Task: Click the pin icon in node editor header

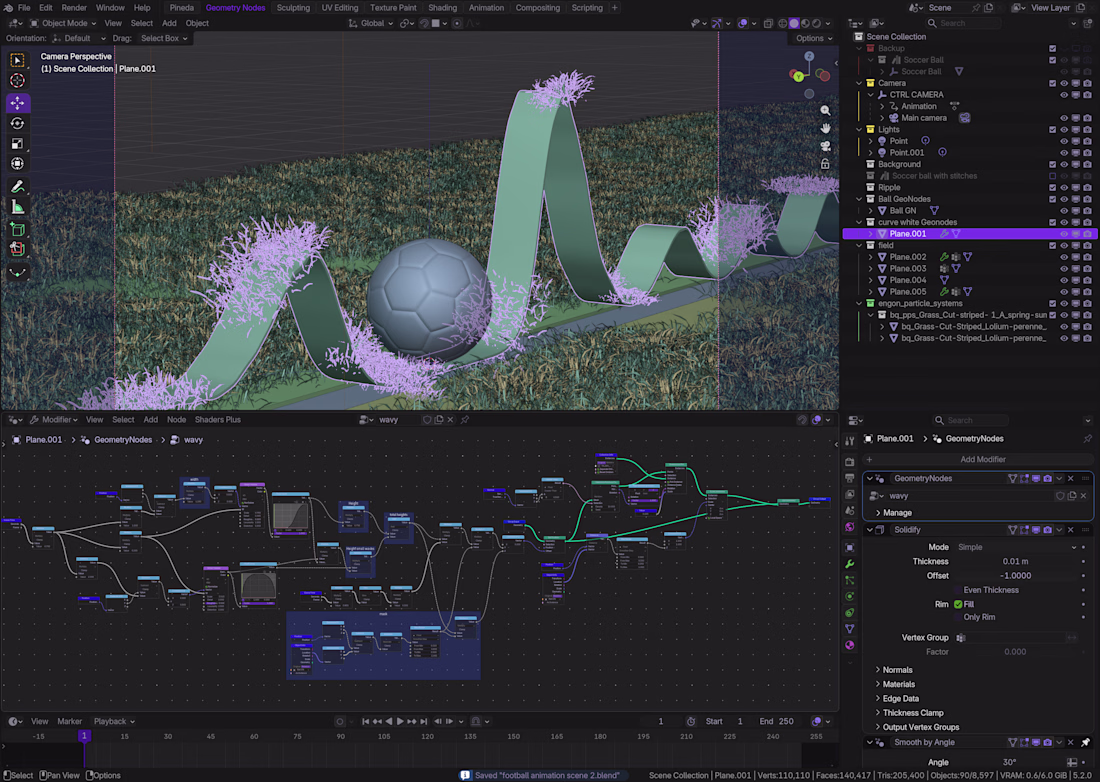Action: [465, 419]
